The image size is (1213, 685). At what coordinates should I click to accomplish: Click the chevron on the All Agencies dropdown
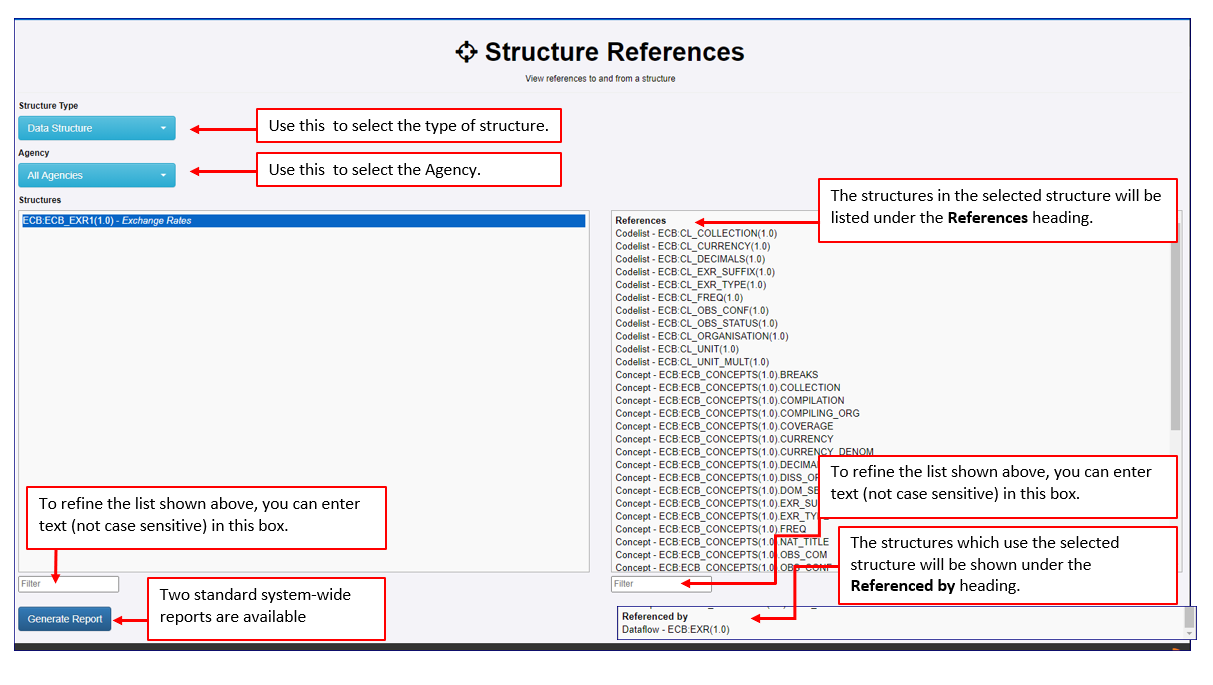(165, 175)
